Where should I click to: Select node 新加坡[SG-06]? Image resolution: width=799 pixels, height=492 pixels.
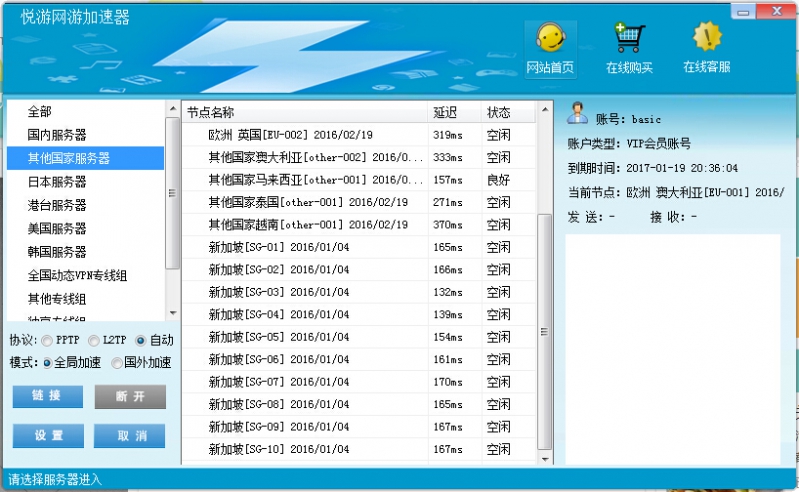tap(359, 359)
